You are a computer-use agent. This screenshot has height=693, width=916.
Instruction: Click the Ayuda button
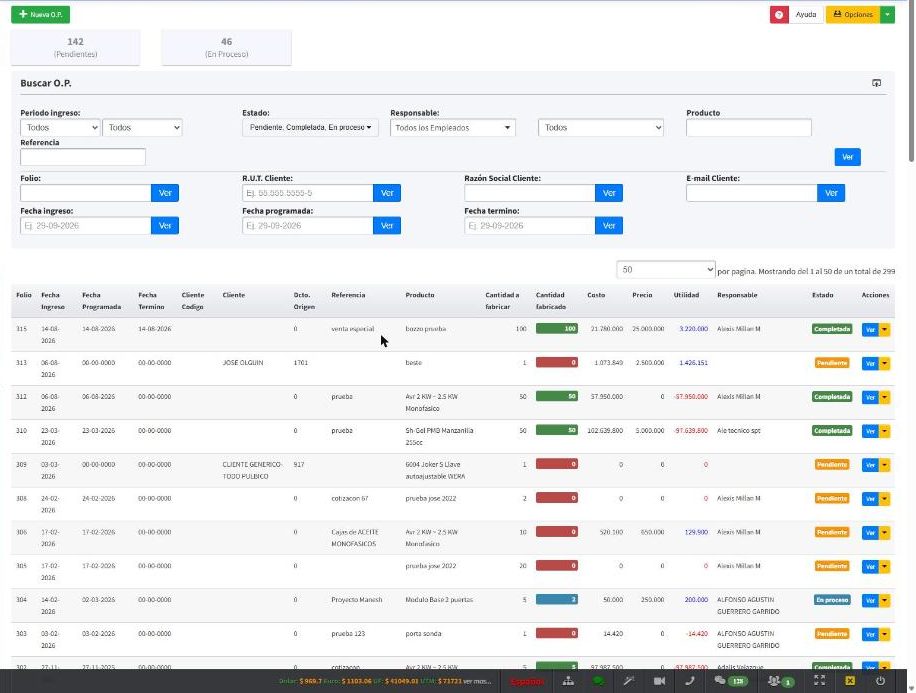tap(806, 15)
